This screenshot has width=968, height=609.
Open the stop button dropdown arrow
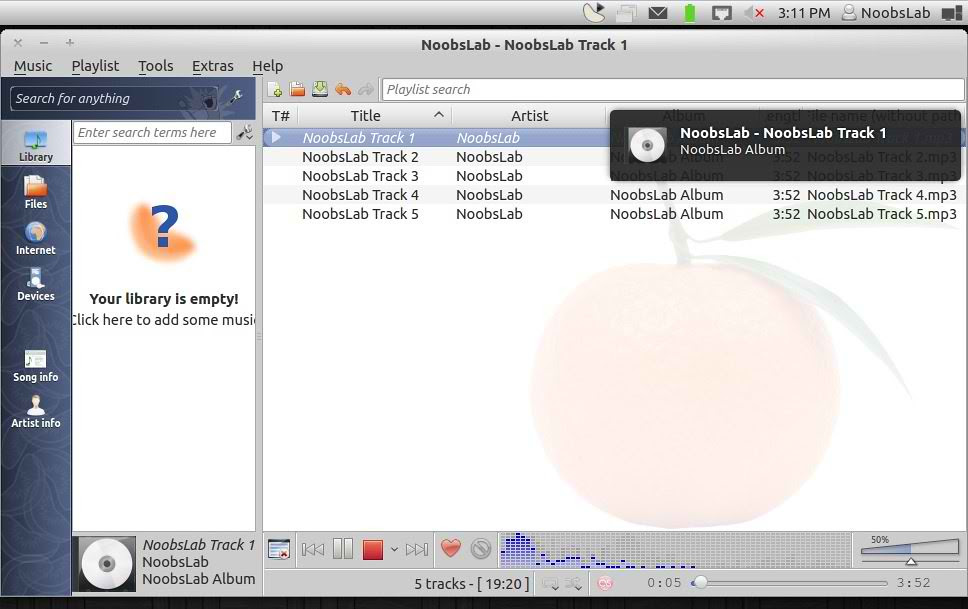click(x=394, y=549)
